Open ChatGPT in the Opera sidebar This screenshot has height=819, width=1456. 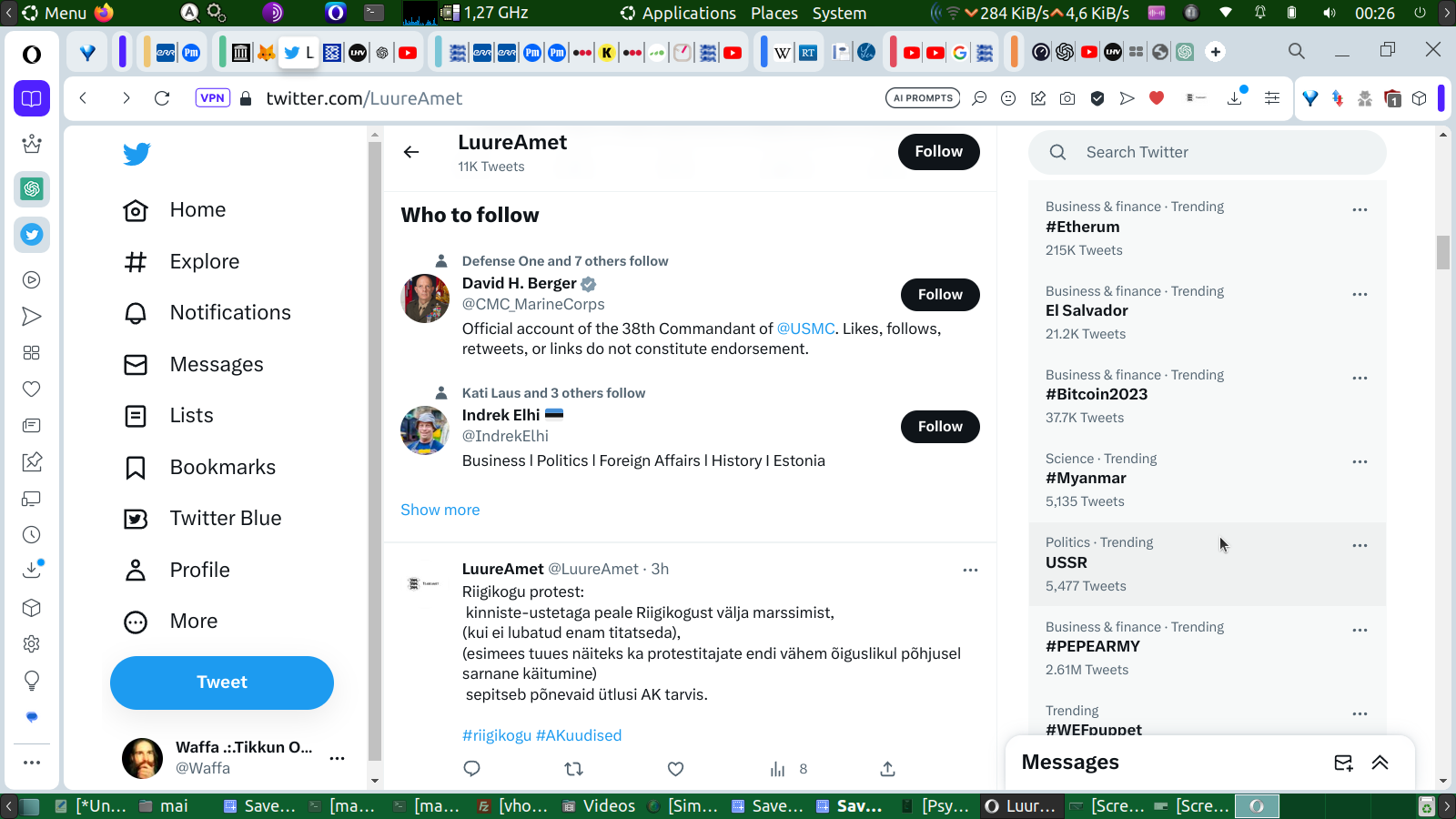click(32, 189)
